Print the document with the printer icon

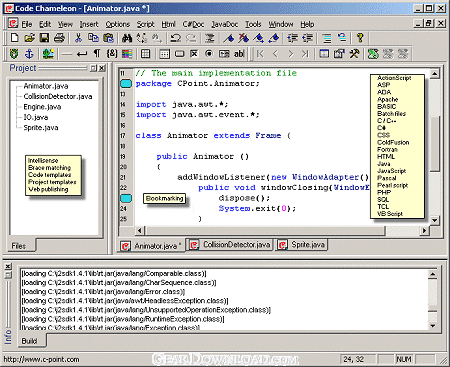[x=59, y=38]
